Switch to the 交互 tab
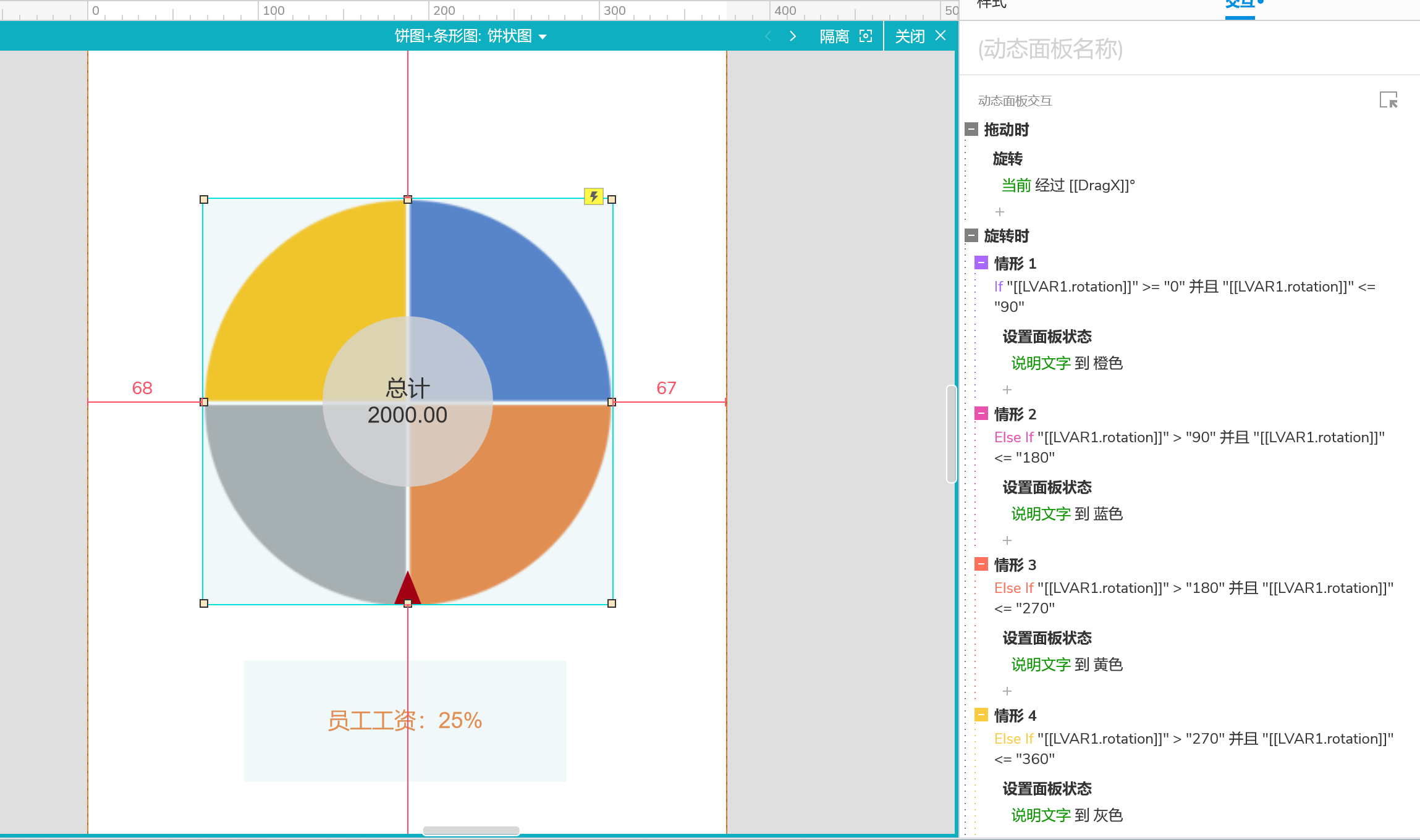Image resolution: width=1420 pixels, height=840 pixels. click(x=1240, y=5)
